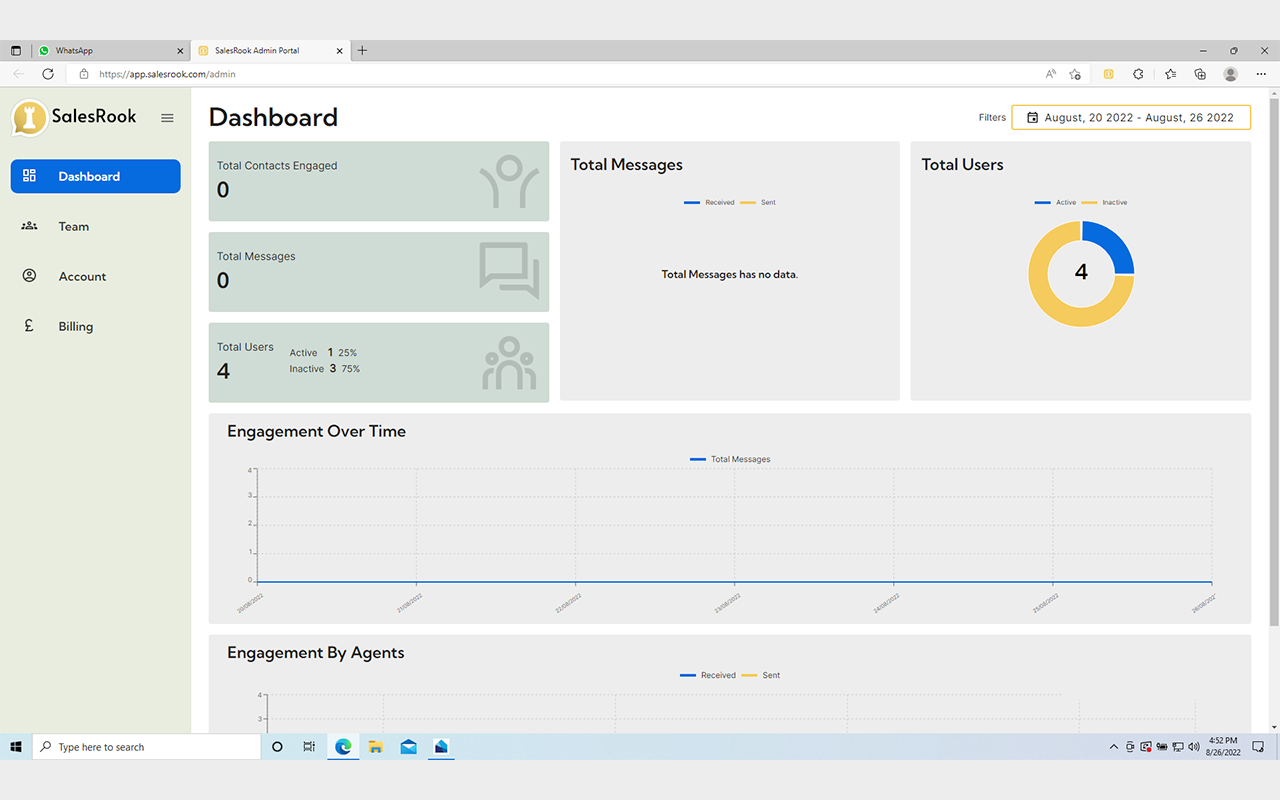Screen dimensions: 1280x800
Task: Open a new browser tab
Action: 362,50
